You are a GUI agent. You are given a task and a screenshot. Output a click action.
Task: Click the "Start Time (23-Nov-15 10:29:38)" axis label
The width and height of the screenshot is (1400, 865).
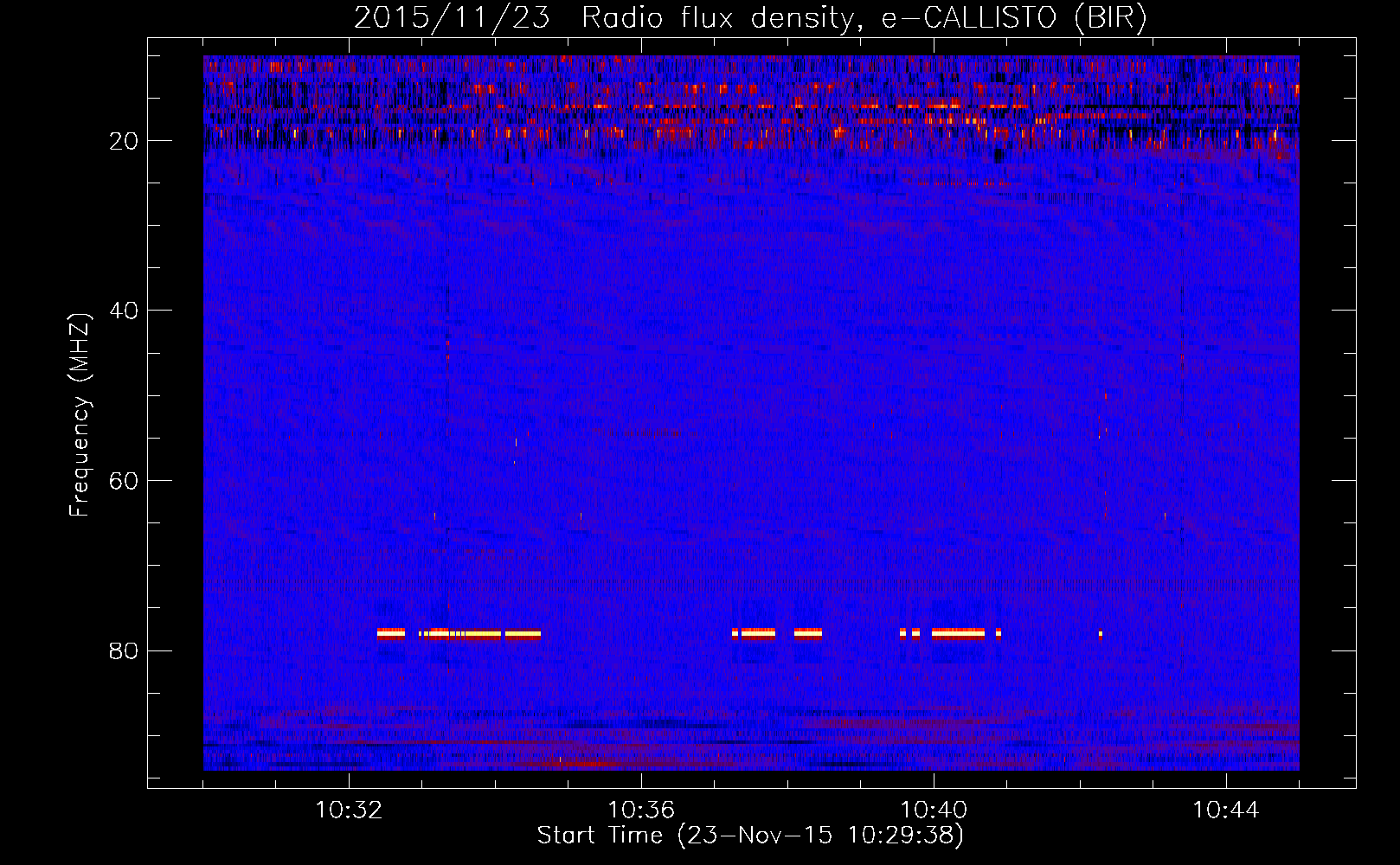click(750, 836)
